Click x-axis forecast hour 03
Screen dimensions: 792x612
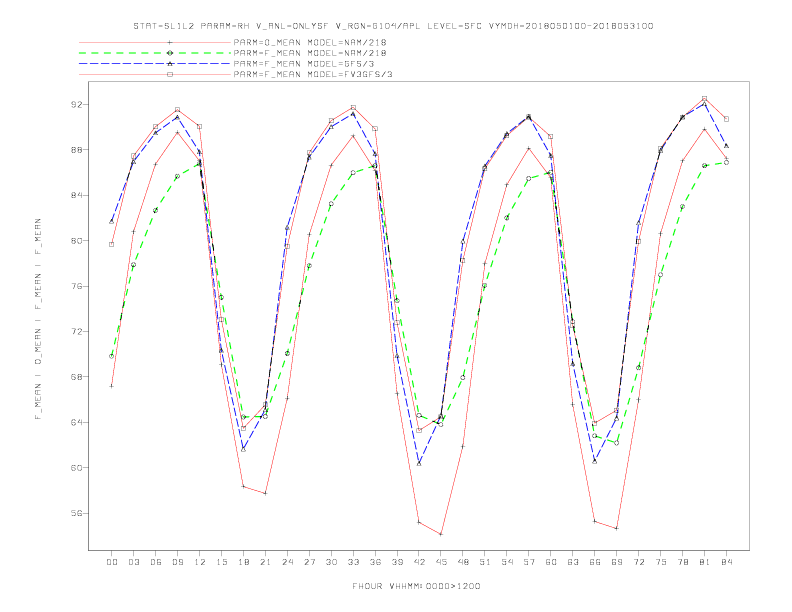(x=133, y=562)
